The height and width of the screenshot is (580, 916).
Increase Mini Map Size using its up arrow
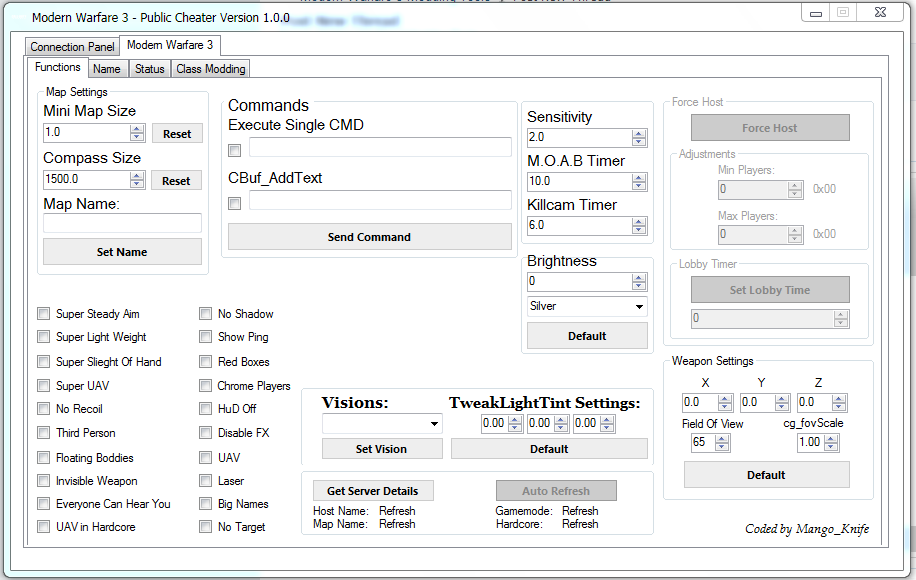(137, 129)
